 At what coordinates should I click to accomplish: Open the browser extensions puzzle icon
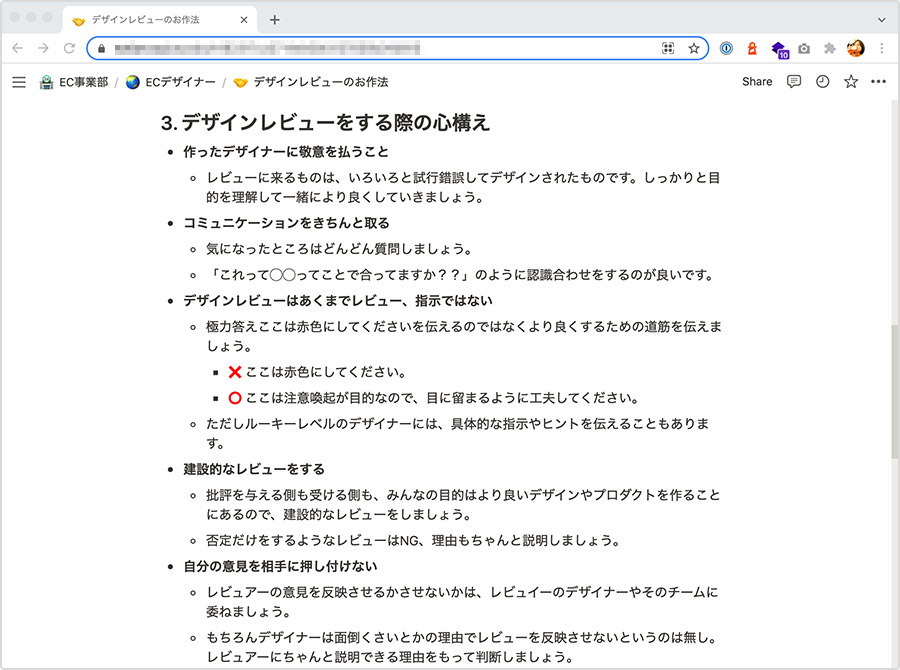click(830, 47)
